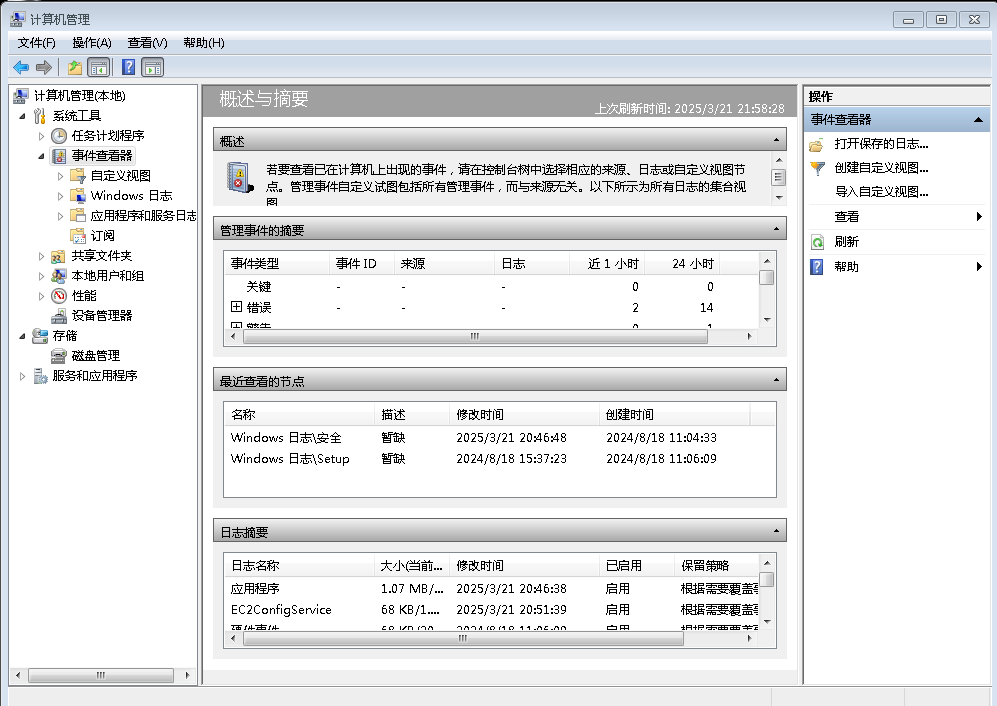Click the 事件类型 column header
This screenshot has height=706, width=997.
pyautogui.click(x=277, y=263)
